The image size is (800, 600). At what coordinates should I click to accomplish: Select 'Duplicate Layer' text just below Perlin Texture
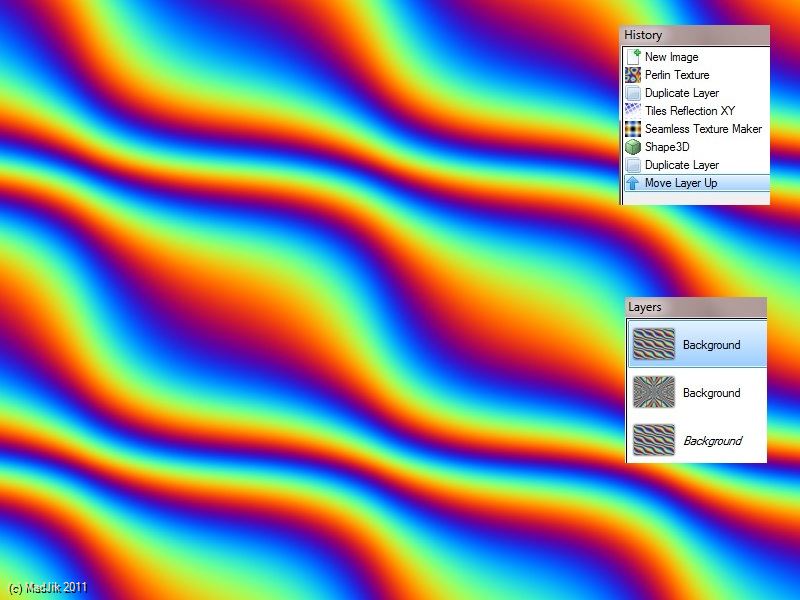[682, 93]
